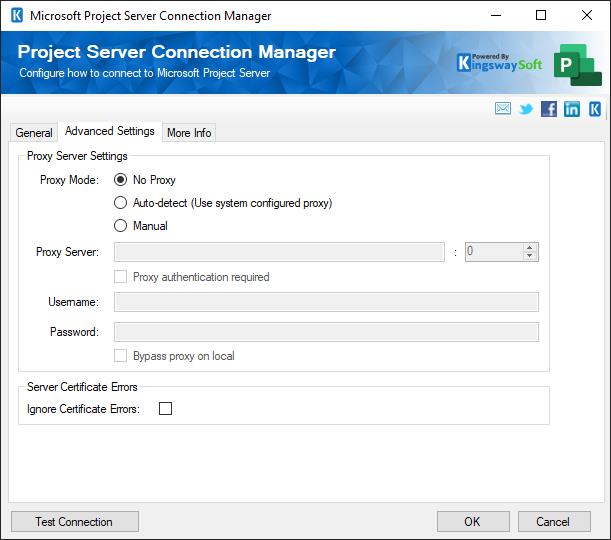Open the Twitter bird icon
This screenshot has width=611, height=540.
[526, 109]
